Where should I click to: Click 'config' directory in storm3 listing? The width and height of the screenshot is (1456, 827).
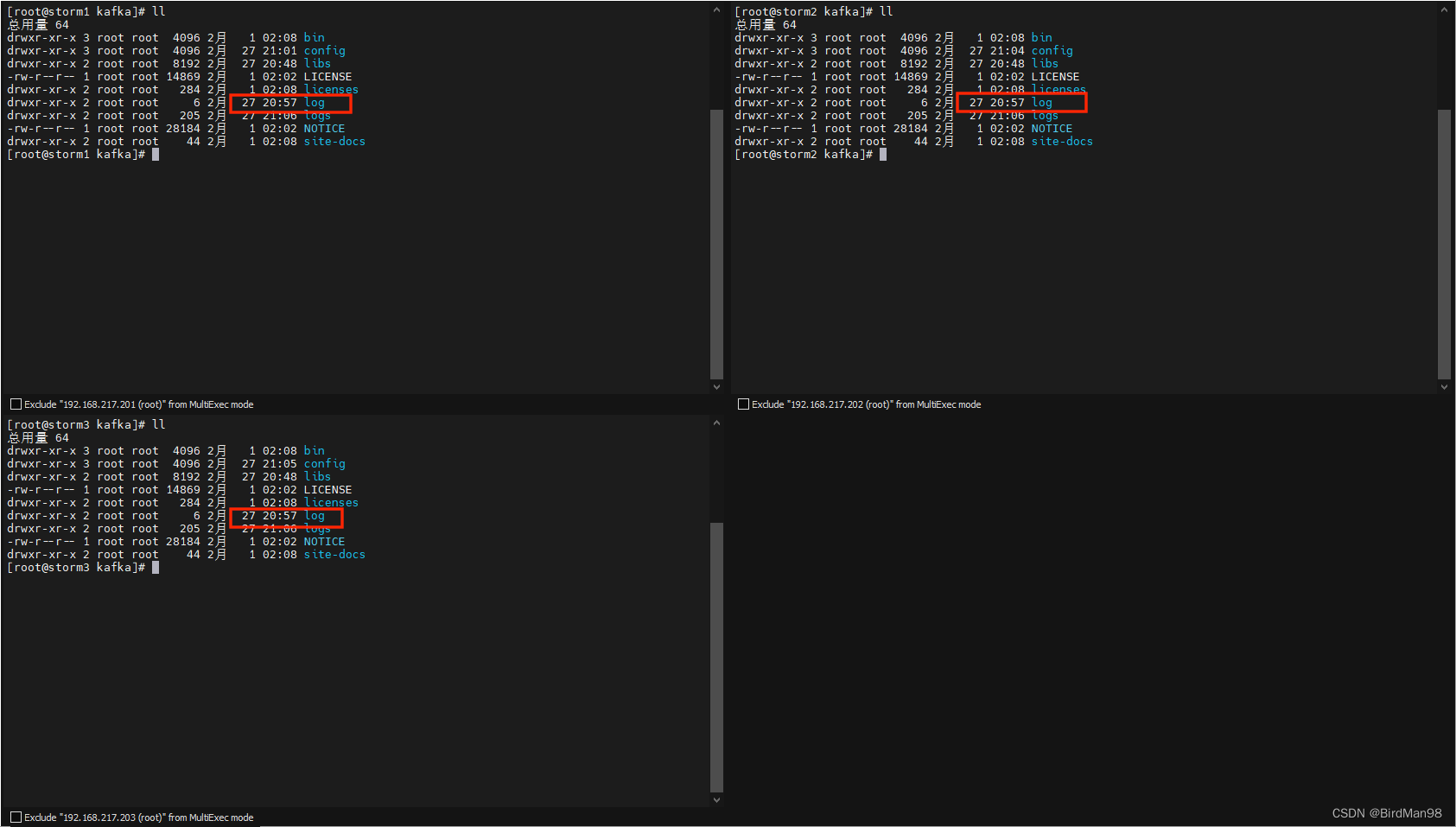[325, 464]
